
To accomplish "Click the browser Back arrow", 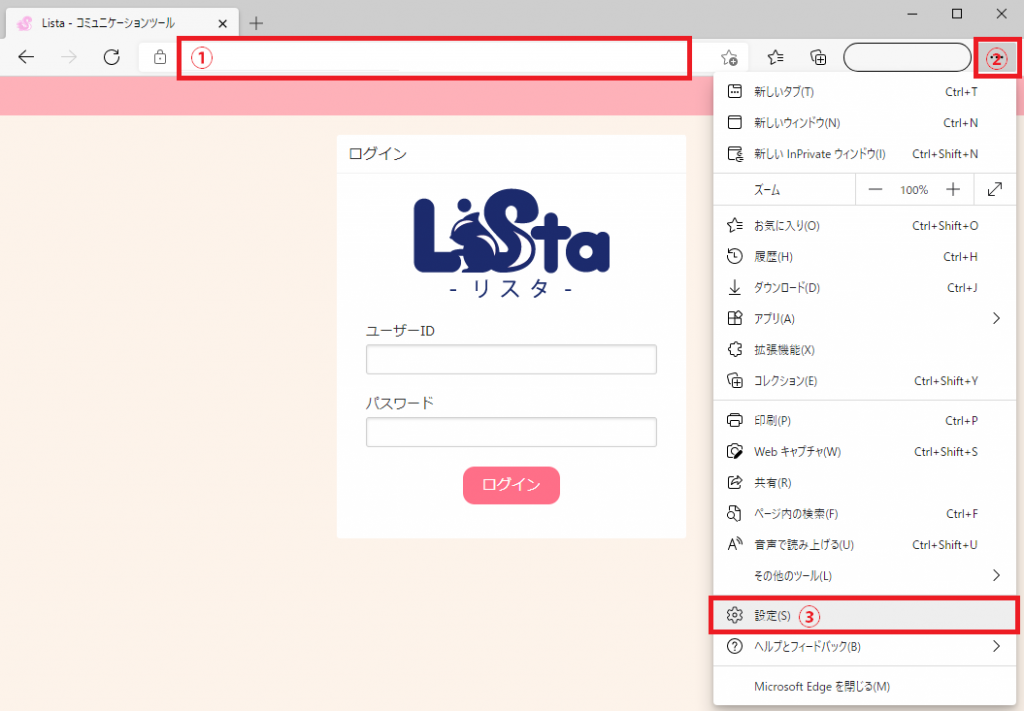I will pyautogui.click(x=26, y=57).
